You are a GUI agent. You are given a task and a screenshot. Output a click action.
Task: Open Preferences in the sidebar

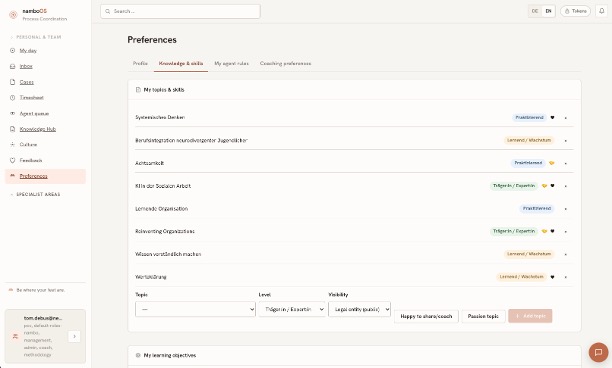pos(45,176)
